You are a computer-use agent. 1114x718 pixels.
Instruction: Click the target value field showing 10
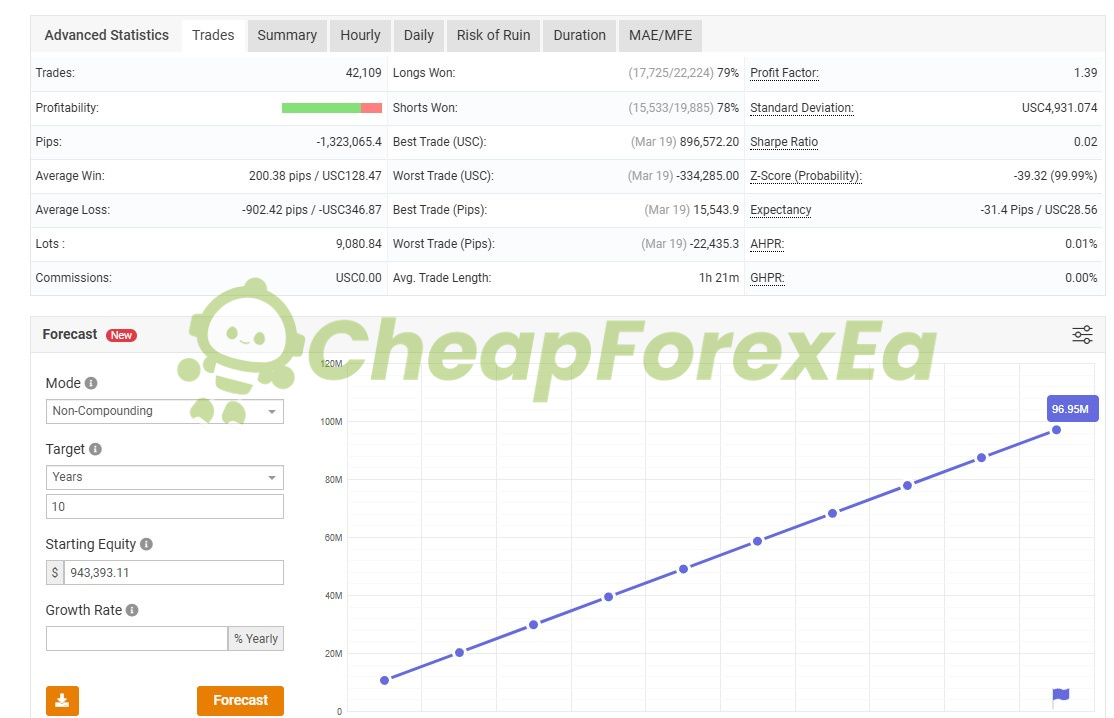coord(165,506)
